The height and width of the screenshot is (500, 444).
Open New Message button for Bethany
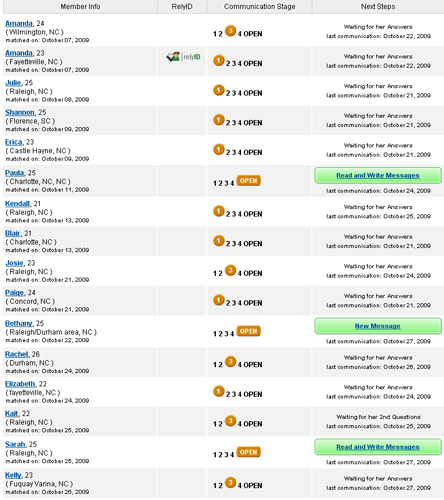point(378,326)
